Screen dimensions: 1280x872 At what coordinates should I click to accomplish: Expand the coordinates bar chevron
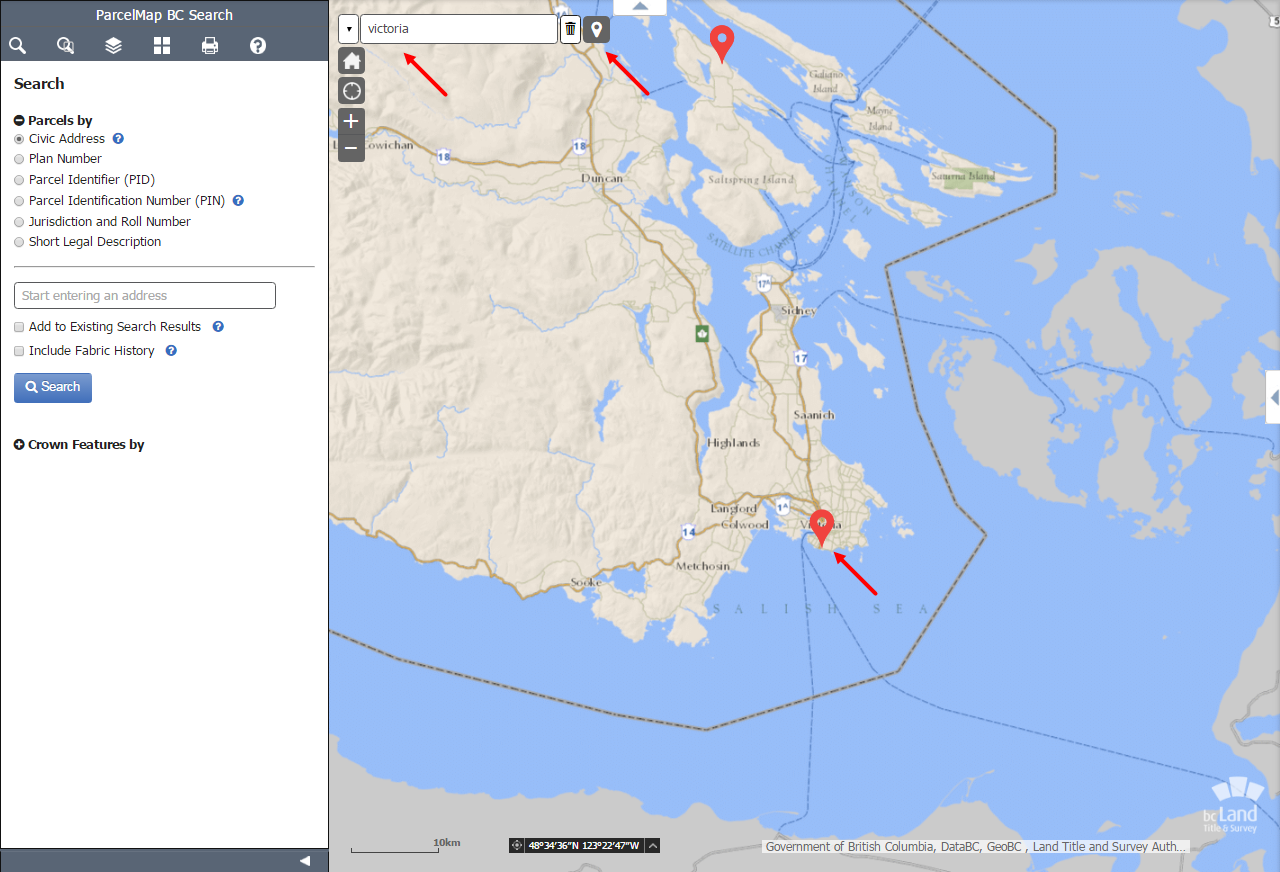[653, 846]
